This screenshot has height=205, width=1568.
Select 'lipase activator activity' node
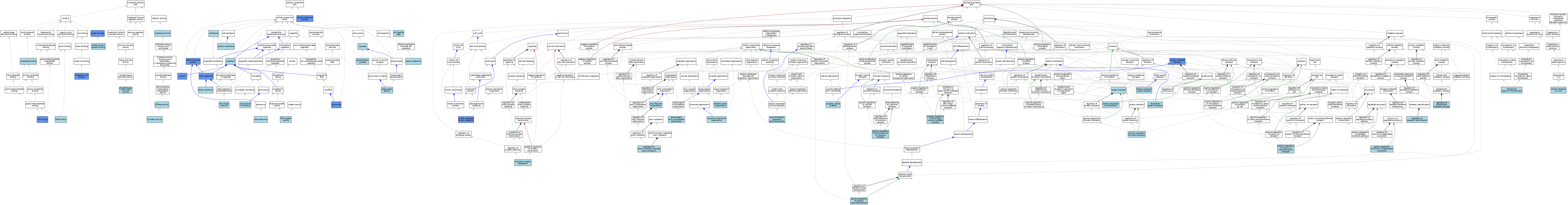[x=125, y=62]
